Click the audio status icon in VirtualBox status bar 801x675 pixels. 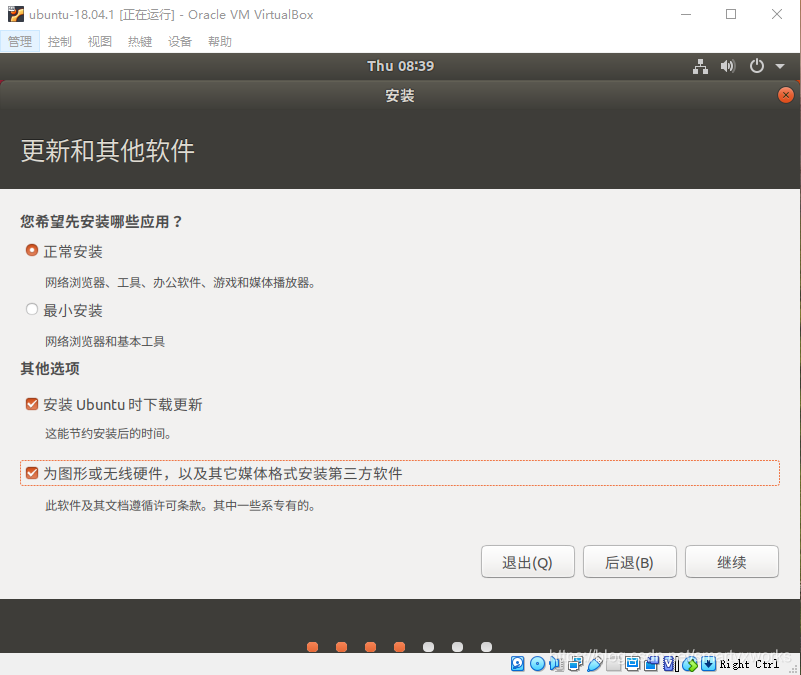[x=556, y=663]
